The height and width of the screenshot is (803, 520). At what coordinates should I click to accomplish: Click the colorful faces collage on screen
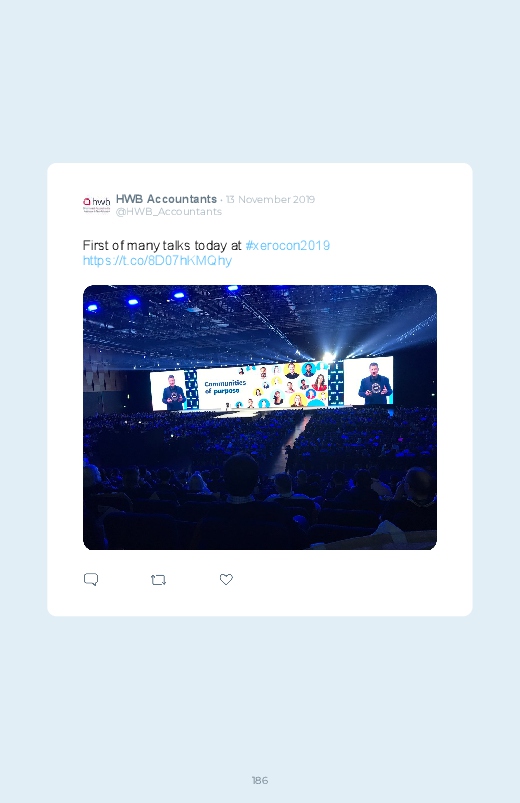pos(288,385)
